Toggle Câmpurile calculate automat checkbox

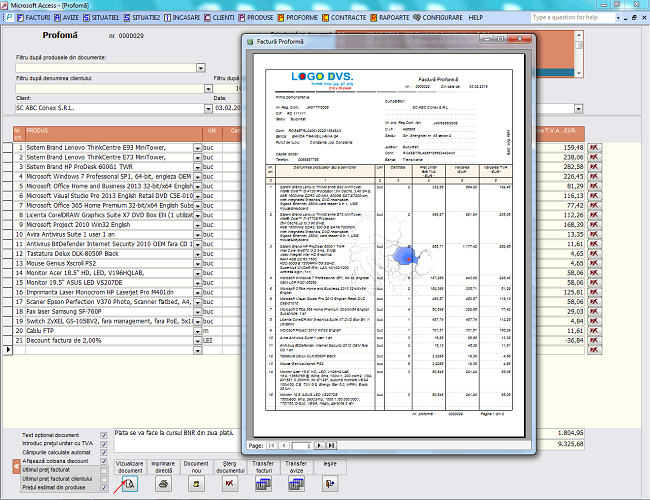104,453
